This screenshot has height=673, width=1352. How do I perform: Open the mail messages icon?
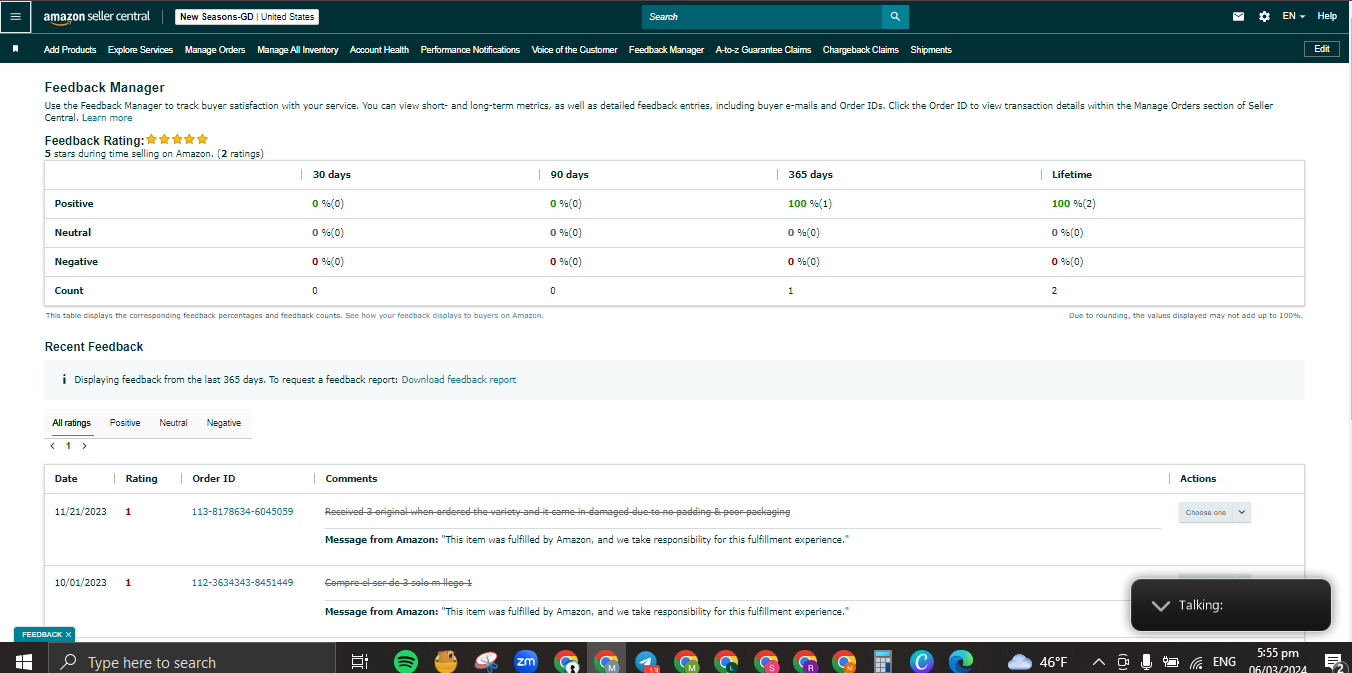click(1239, 16)
